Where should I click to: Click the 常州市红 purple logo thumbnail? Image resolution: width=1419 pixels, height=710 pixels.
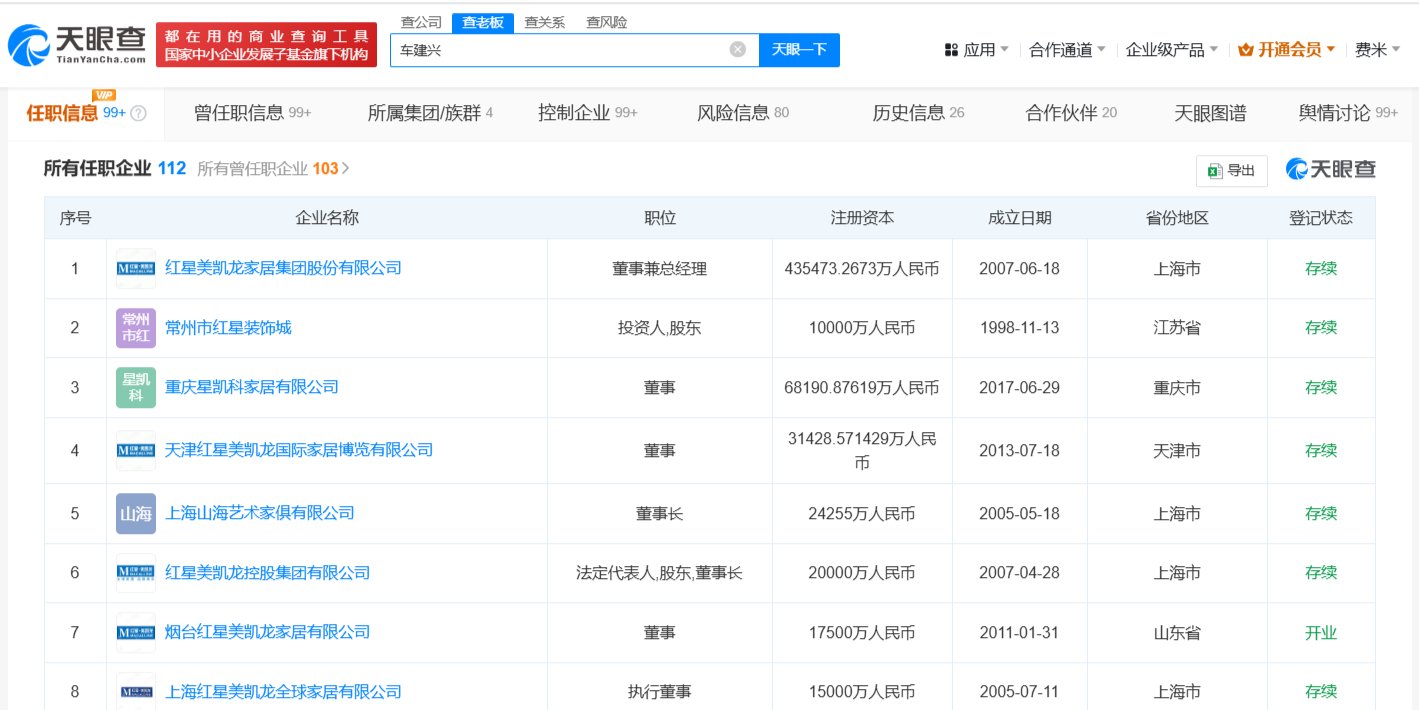pyautogui.click(x=135, y=327)
